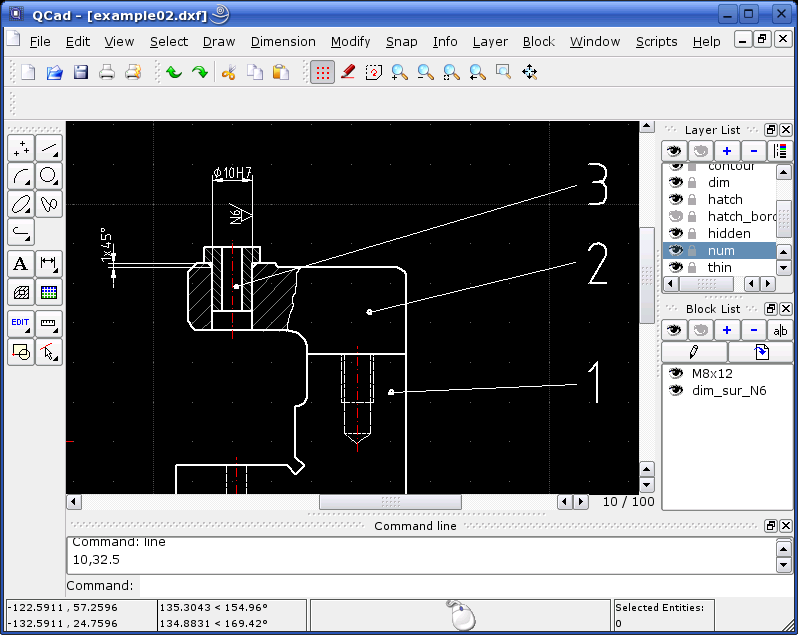Toggle lock on the hatch layer
This screenshot has width=798, height=635.
click(x=692, y=200)
